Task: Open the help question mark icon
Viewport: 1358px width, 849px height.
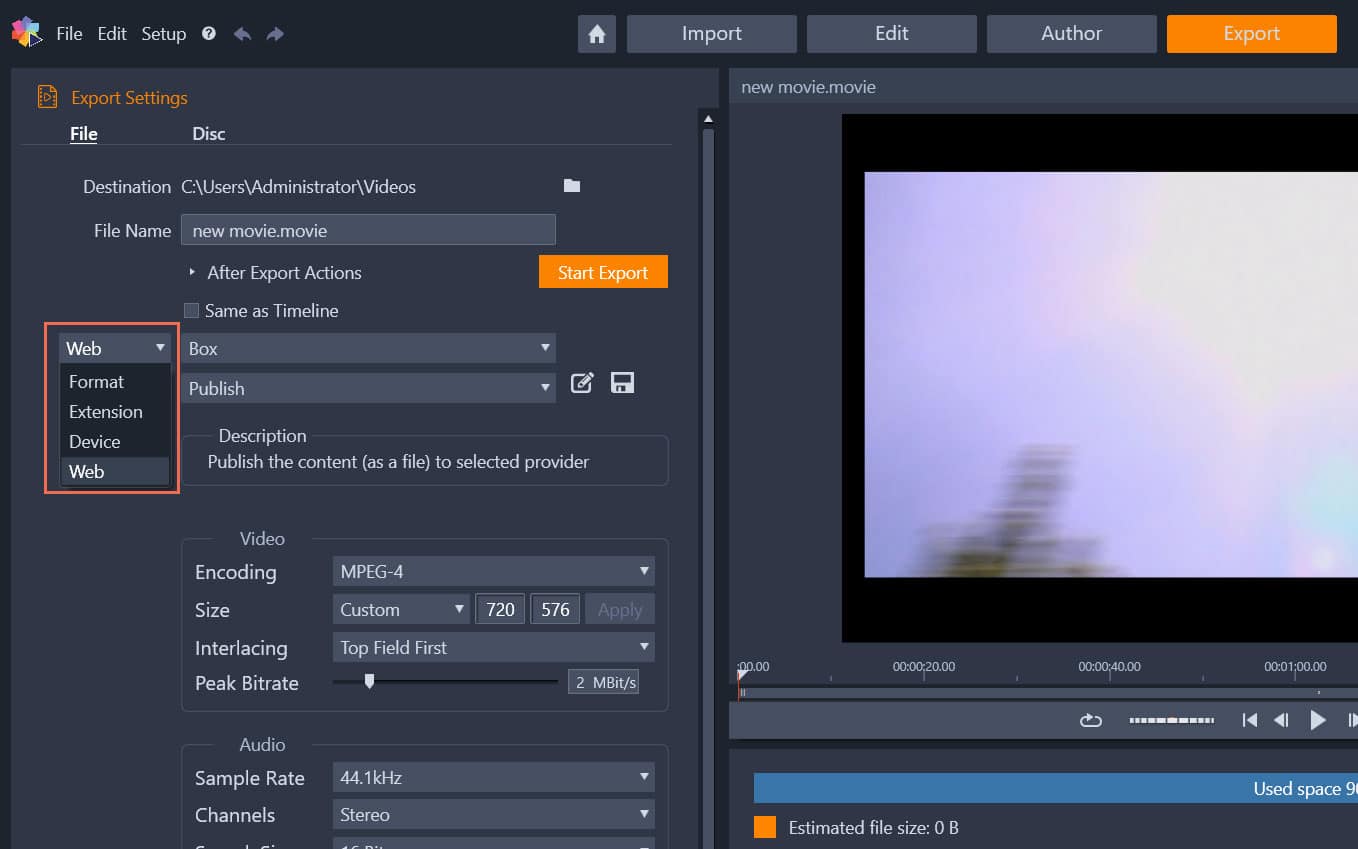Action: (208, 33)
